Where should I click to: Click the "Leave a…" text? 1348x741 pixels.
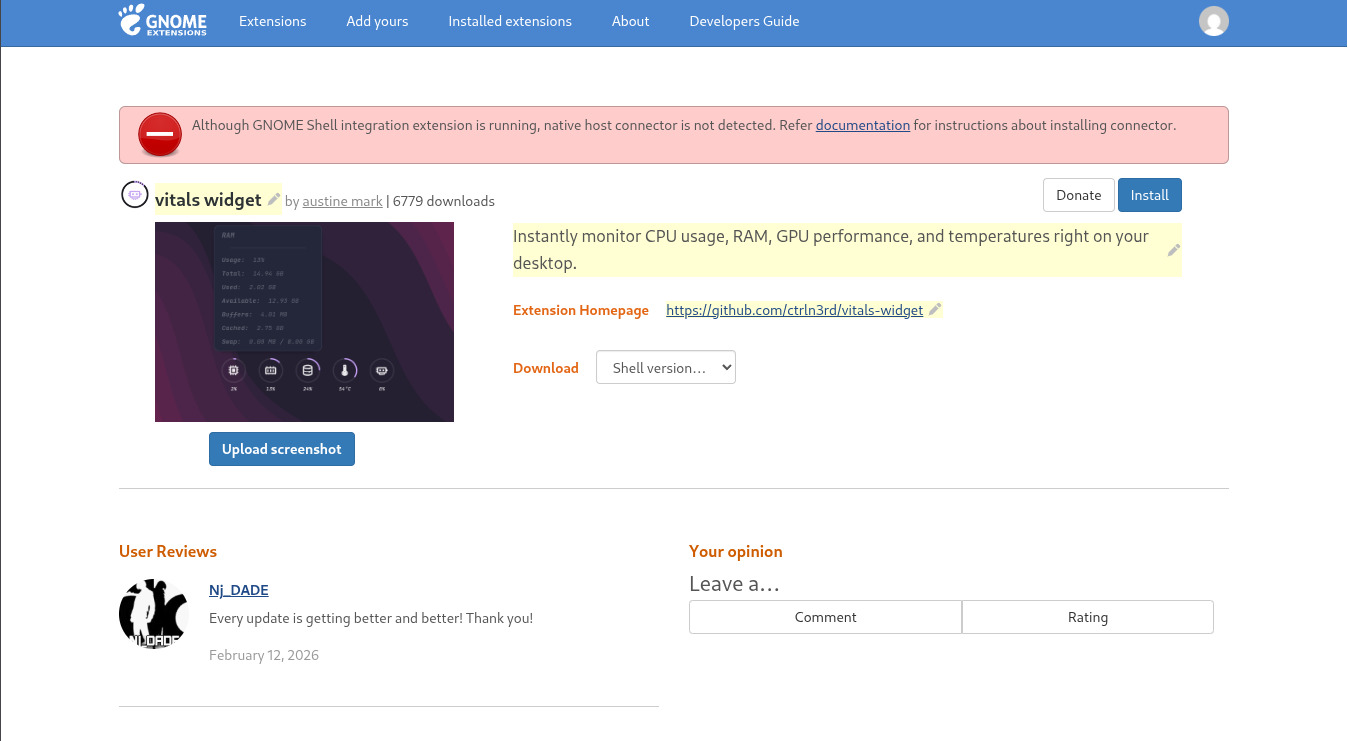point(734,584)
